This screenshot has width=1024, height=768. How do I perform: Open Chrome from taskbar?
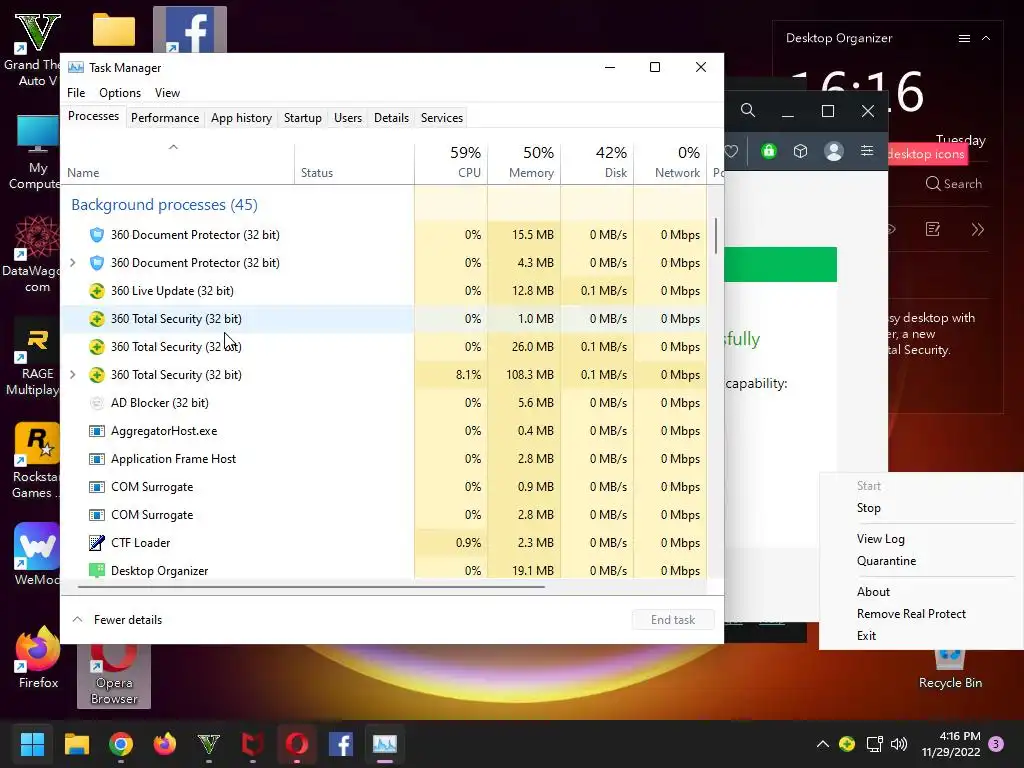[x=121, y=744]
